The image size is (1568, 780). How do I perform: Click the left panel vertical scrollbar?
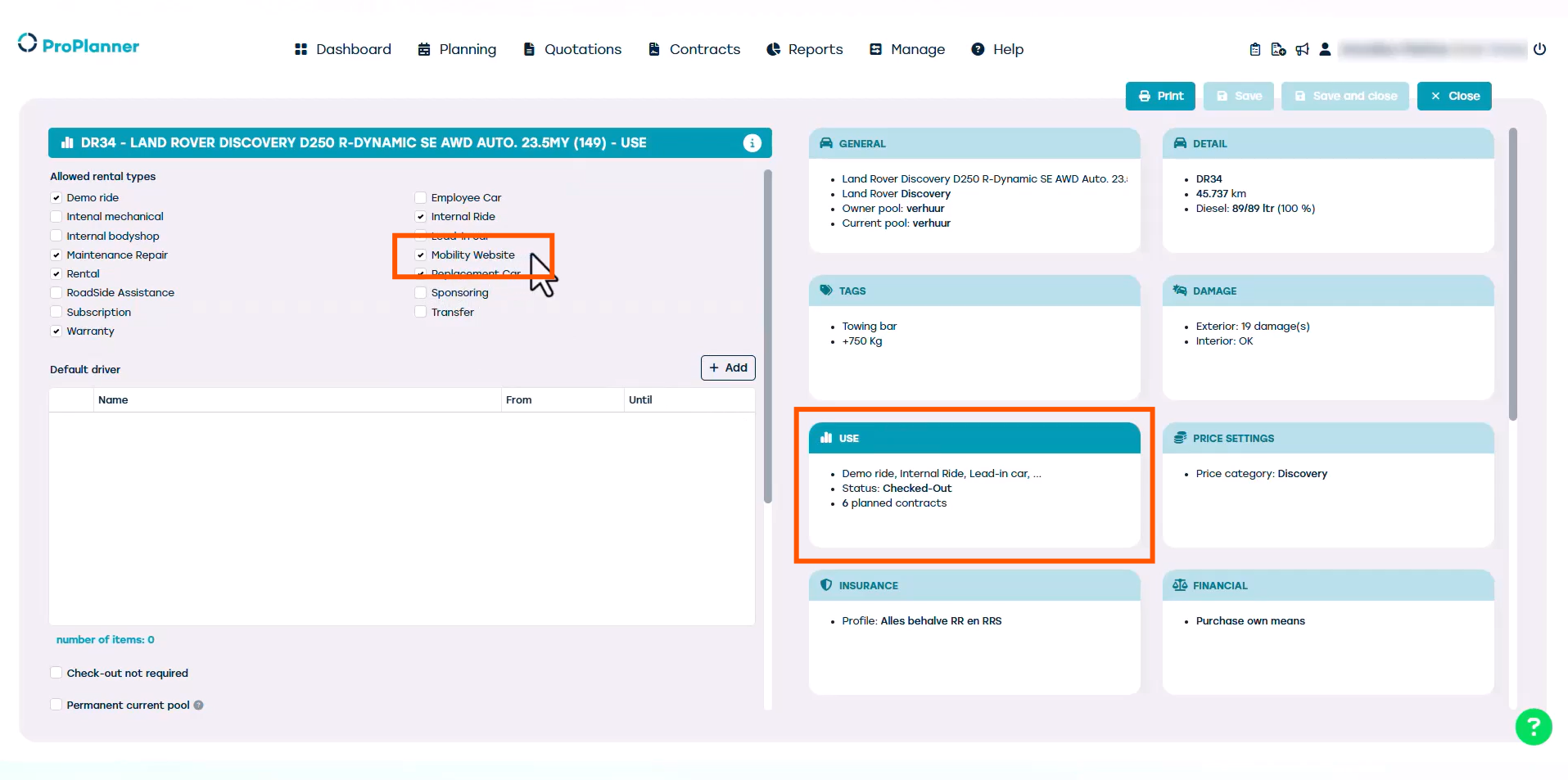pos(768,336)
